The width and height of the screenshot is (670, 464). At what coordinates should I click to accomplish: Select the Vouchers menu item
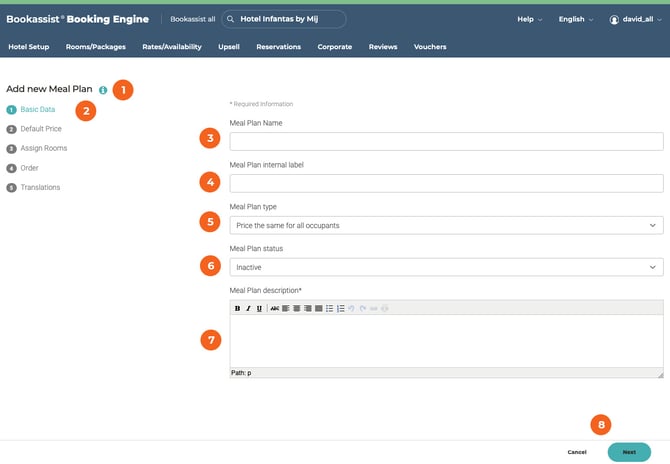coord(430,47)
